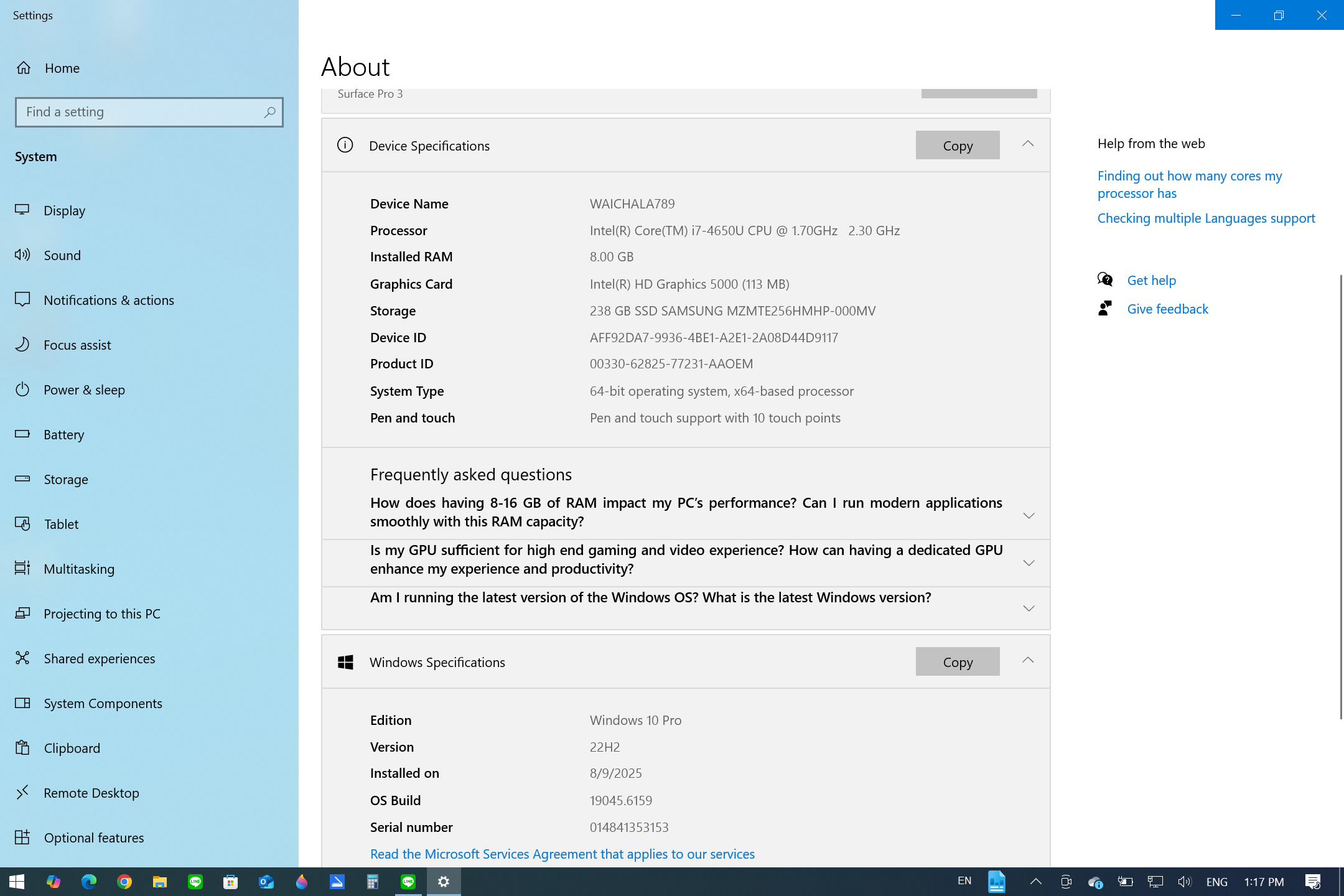Viewport: 1344px width, 896px height.
Task: Open 'Finding out how many cores' help link
Action: (1190, 184)
